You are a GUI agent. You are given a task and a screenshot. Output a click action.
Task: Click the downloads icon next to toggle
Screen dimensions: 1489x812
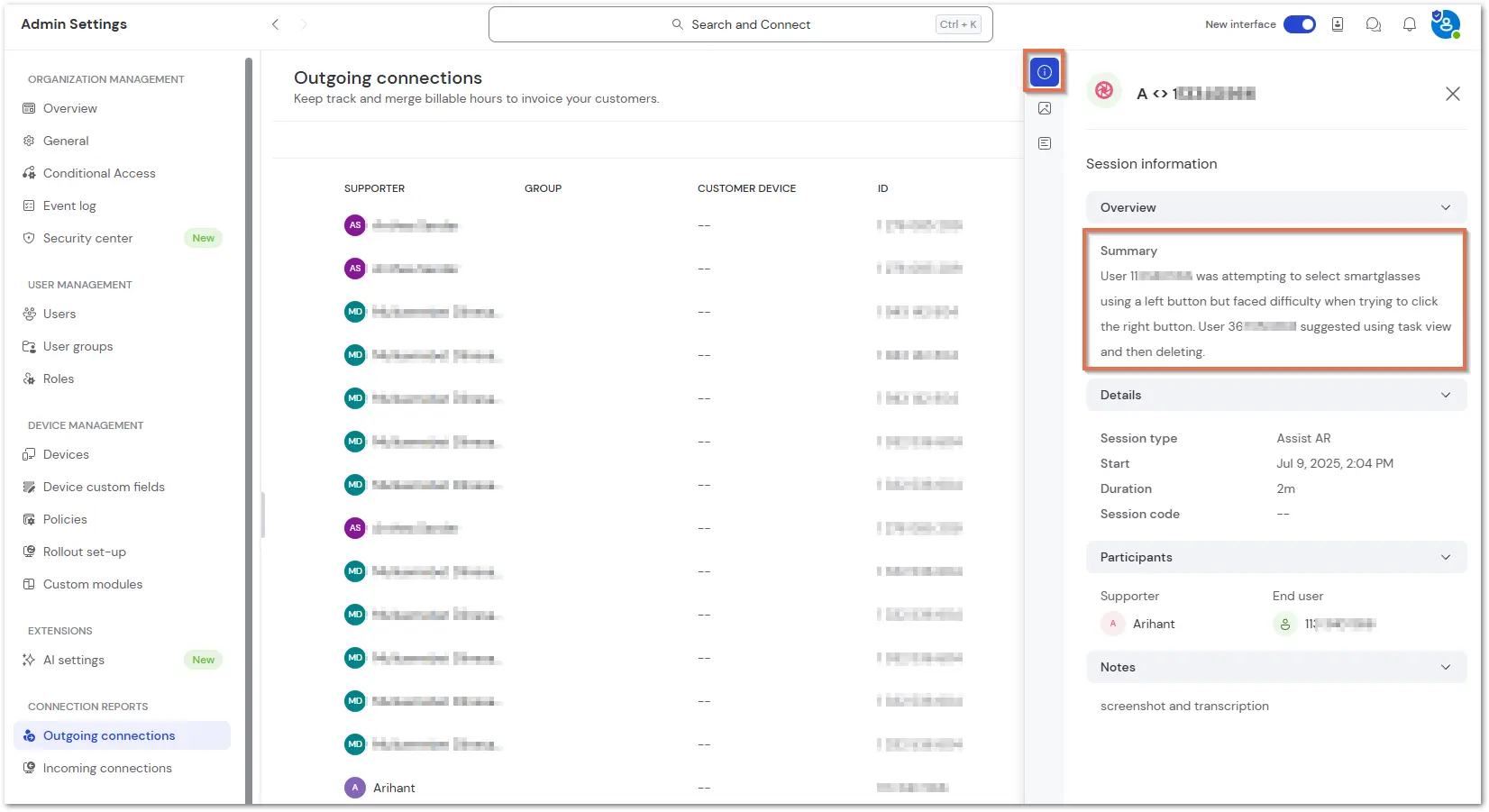pos(1338,24)
